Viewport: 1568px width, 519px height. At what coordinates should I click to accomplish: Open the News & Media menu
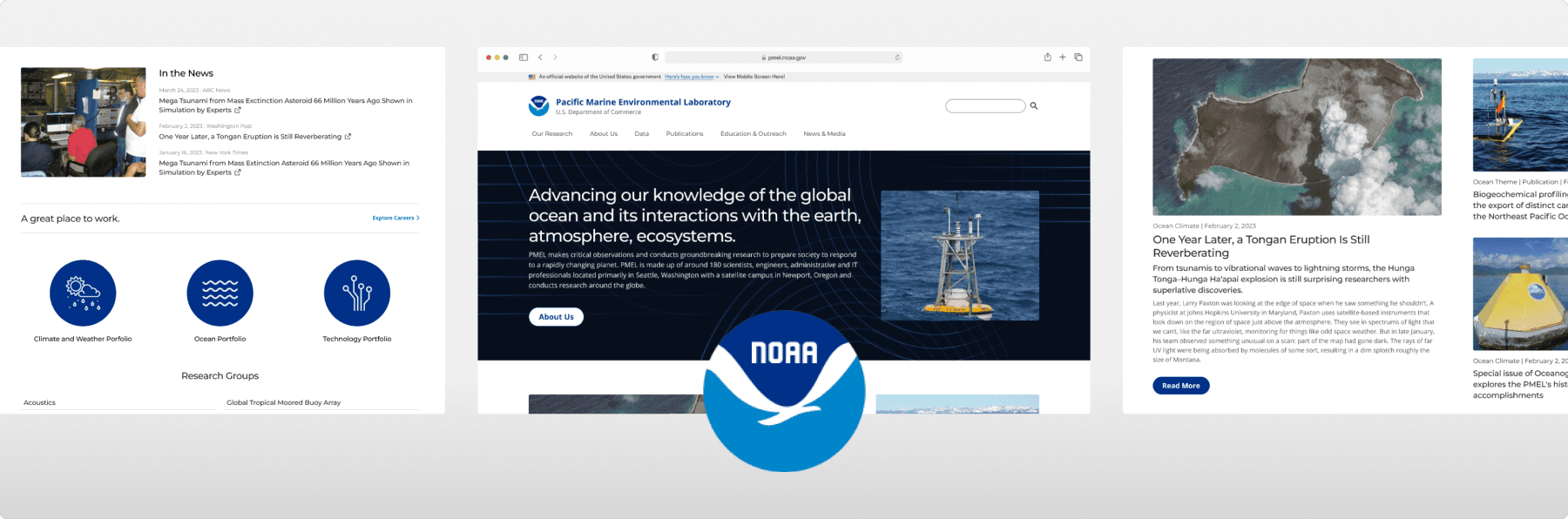(x=824, y=134)
